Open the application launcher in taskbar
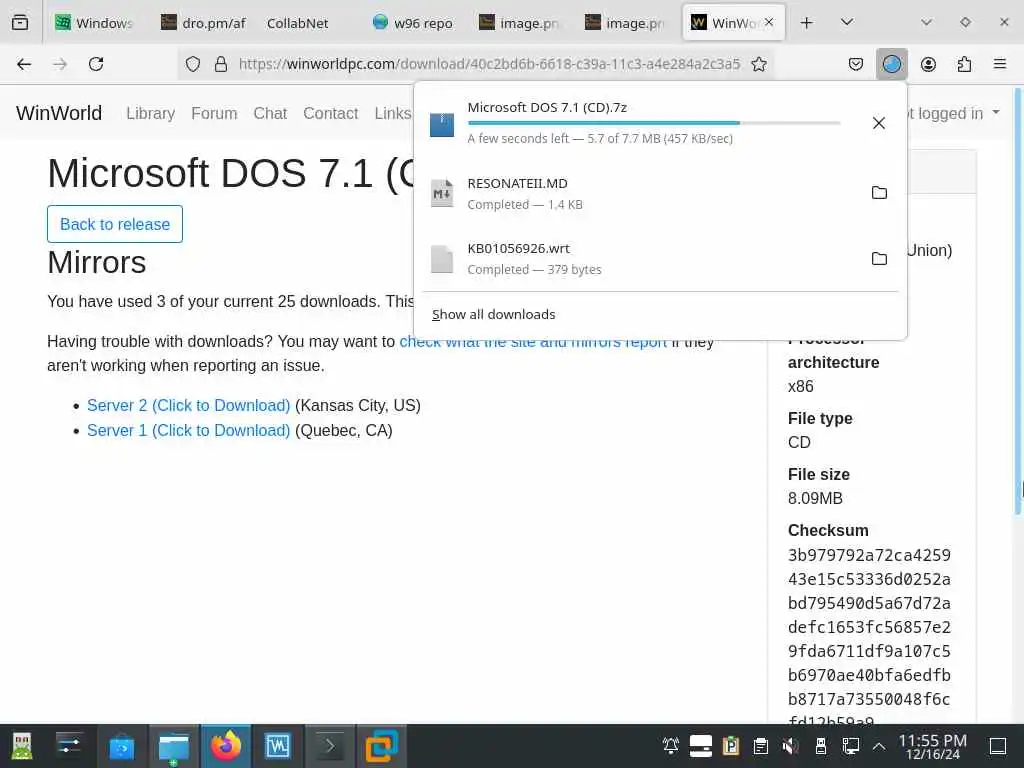The image size is (1024, 768). [22, 746]
